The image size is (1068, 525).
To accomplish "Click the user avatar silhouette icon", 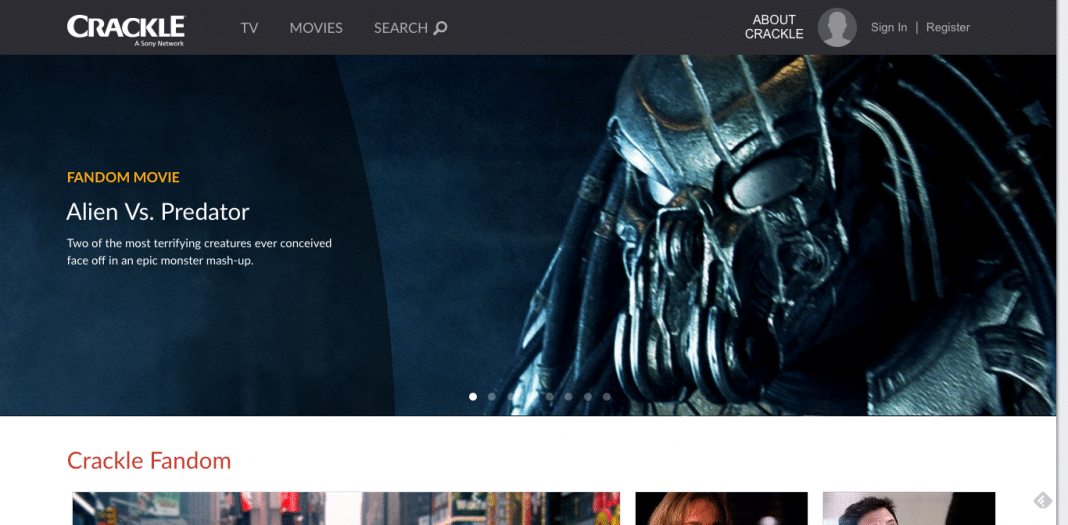I will pyautogui.click(x=837, y=27).
